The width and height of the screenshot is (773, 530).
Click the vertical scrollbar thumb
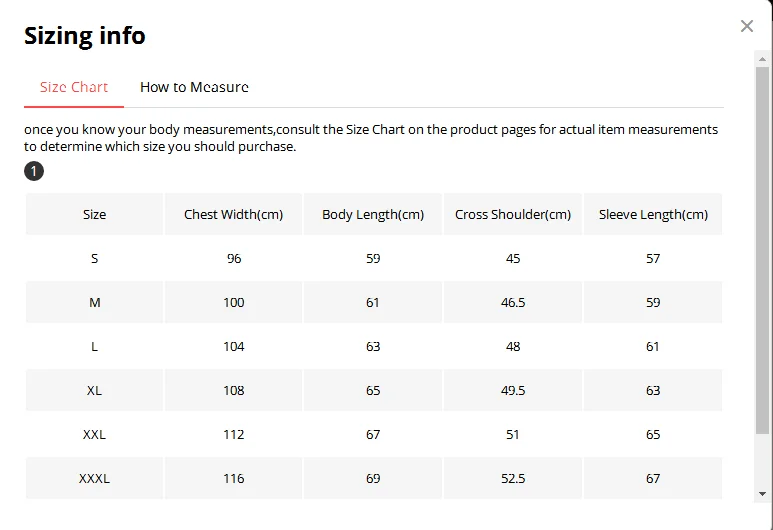pos(763,250)
